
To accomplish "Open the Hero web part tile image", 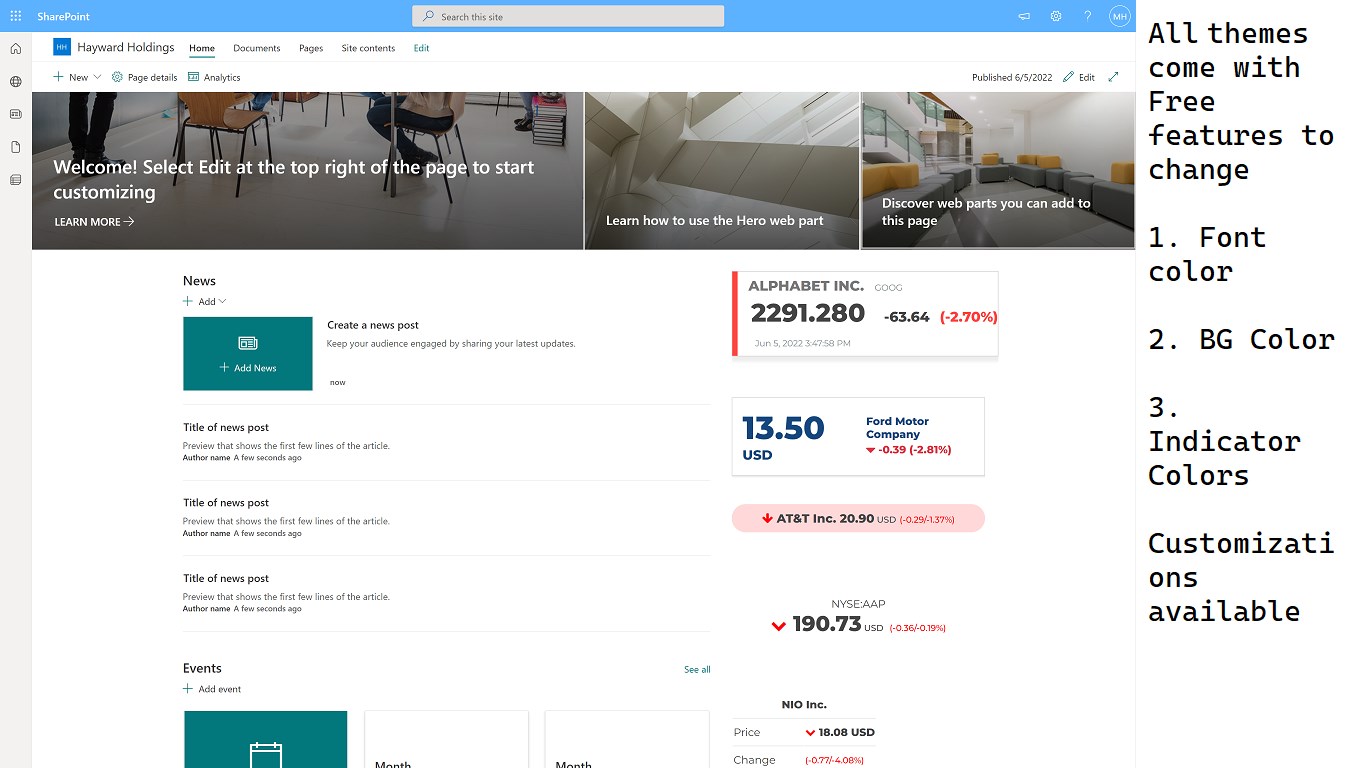I will tap(721, 171).
